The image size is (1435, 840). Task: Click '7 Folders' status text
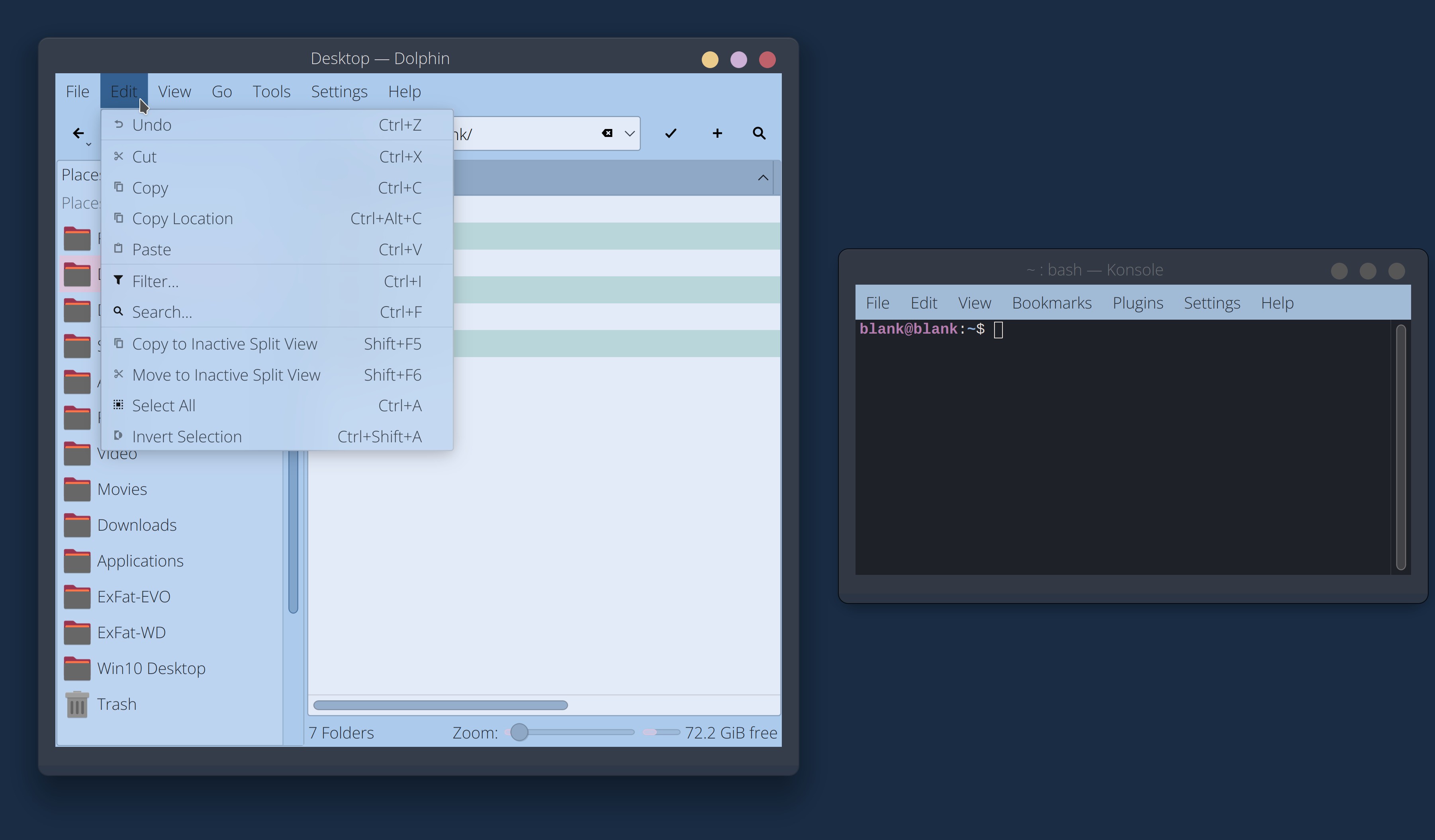coord(341,733)
